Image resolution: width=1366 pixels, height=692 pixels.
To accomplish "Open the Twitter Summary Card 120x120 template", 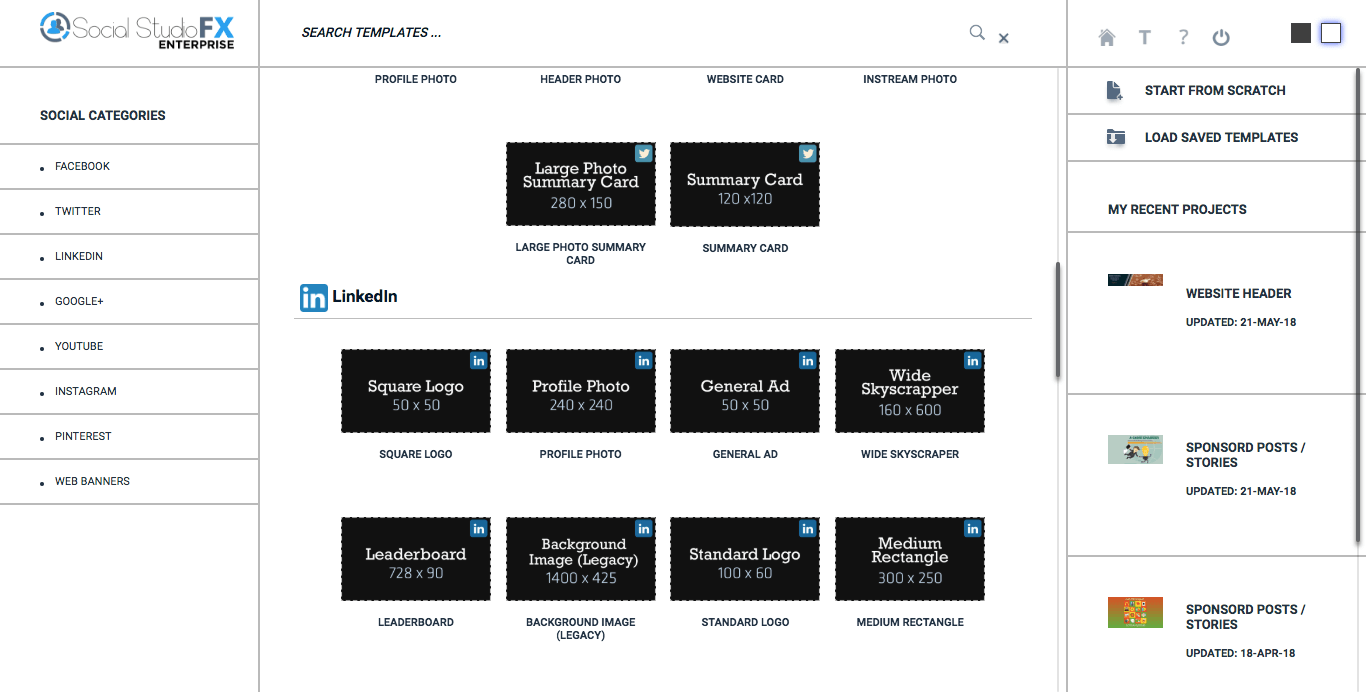I will pos(745,184).
